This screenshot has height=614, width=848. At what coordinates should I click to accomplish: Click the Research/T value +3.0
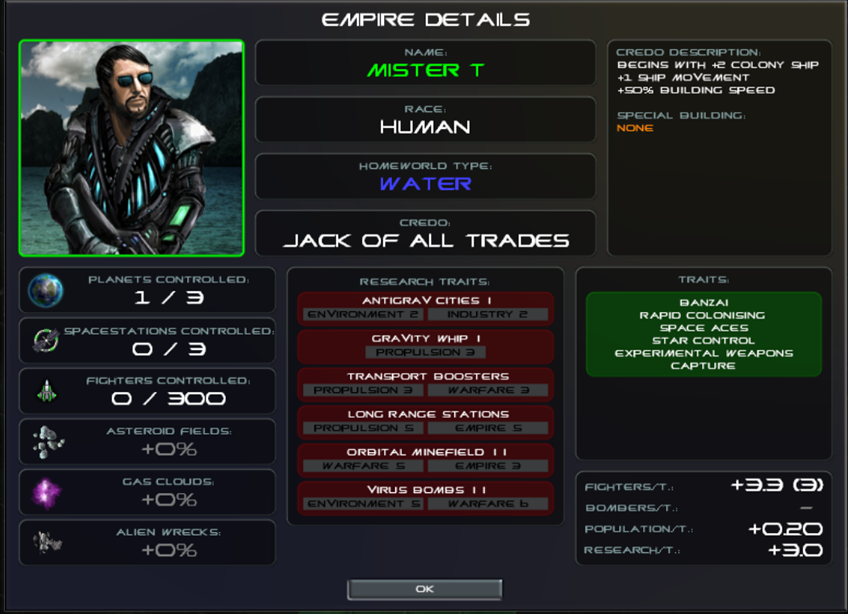pyautogui.click(x=795, y=550)
